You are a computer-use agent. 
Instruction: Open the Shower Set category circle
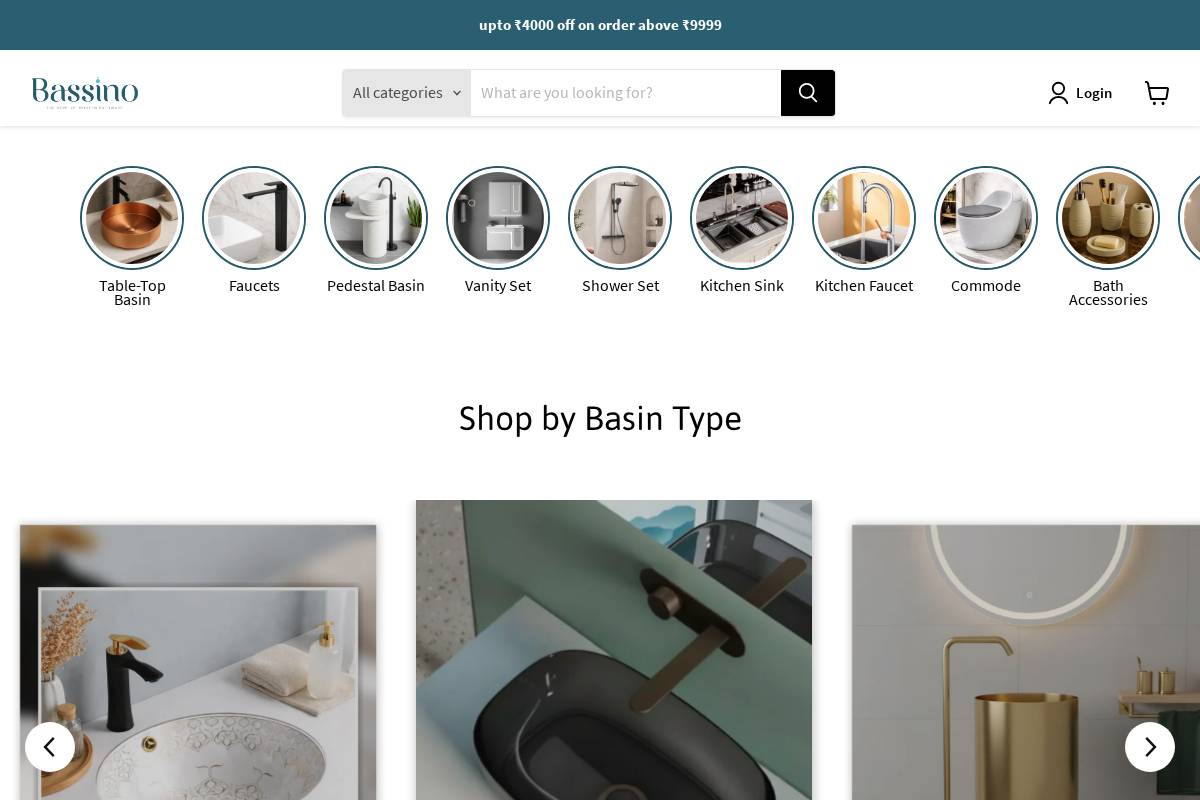point(620,218)
